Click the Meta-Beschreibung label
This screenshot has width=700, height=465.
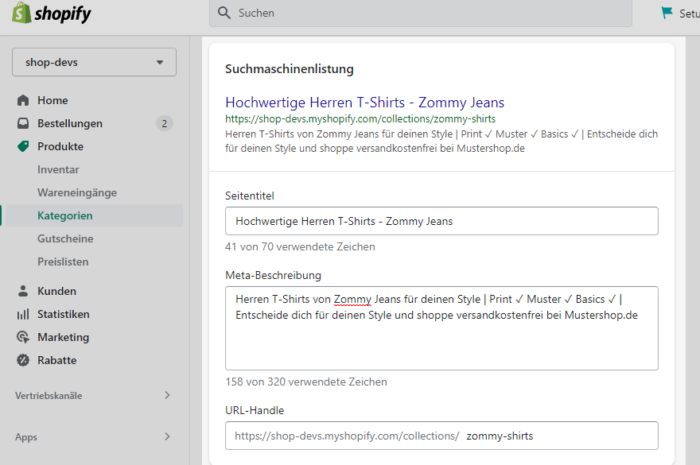273,275
